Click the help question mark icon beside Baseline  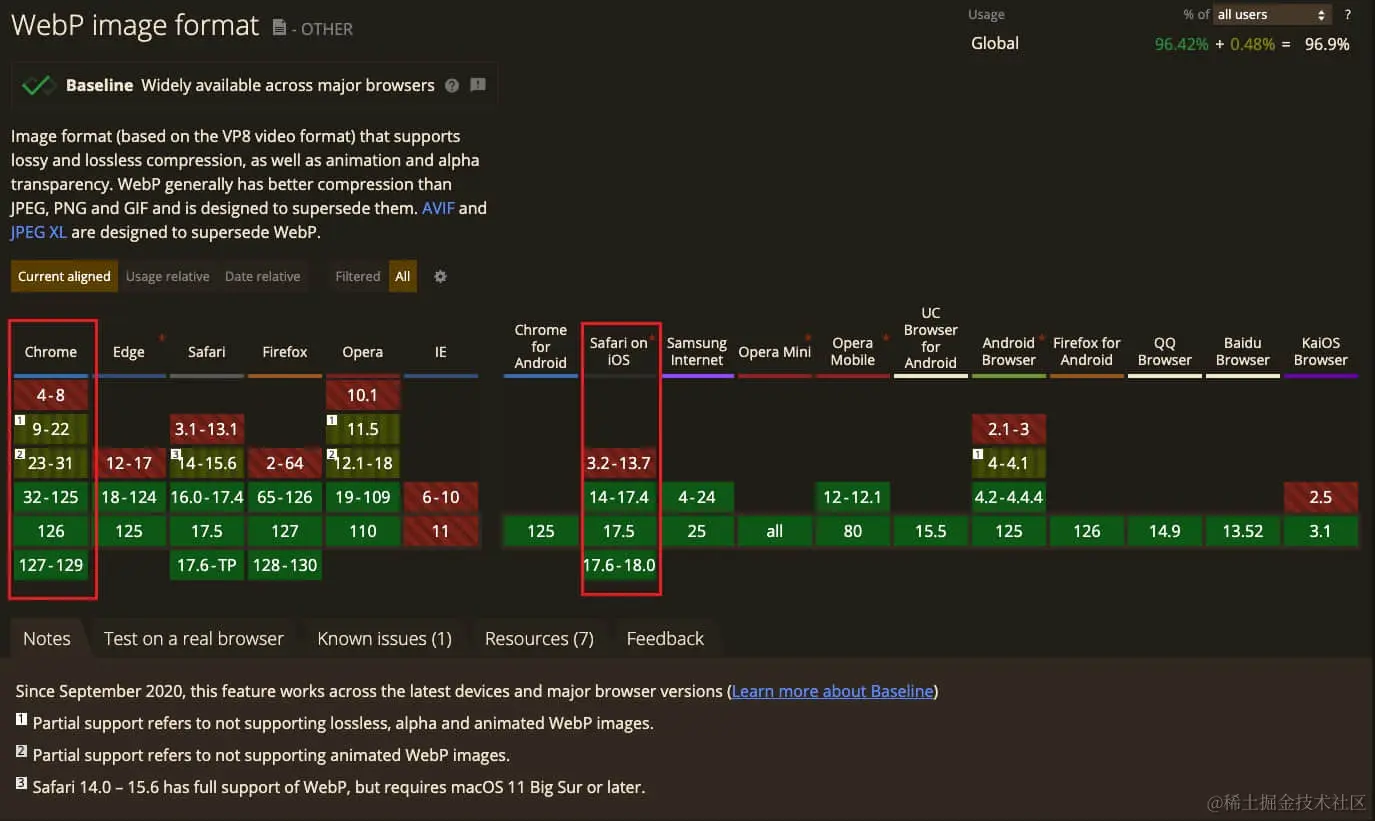point(452,86)
